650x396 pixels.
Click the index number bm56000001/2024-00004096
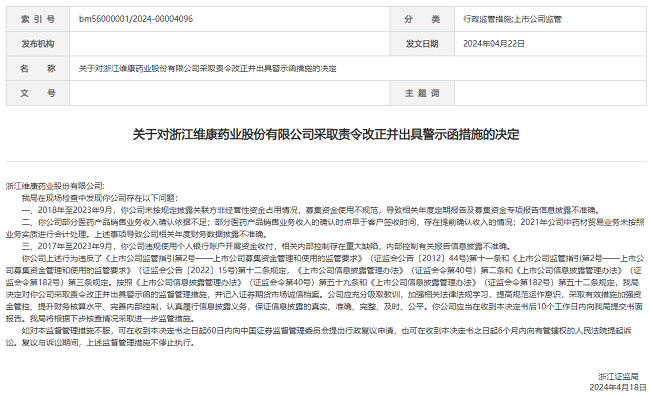(136, 19)
